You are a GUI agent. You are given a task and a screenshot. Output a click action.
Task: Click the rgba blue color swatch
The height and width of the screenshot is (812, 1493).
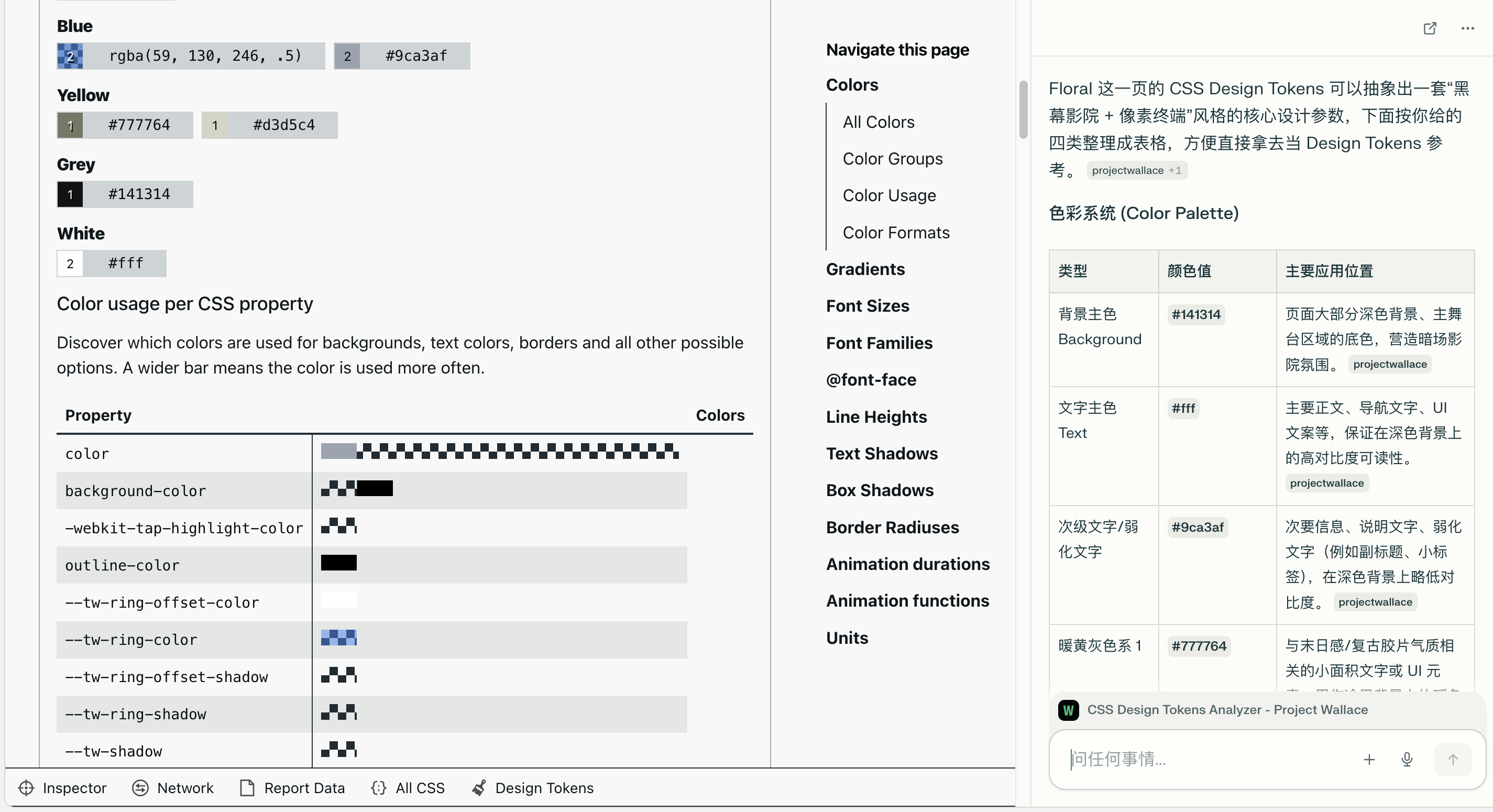click(70, 56)
